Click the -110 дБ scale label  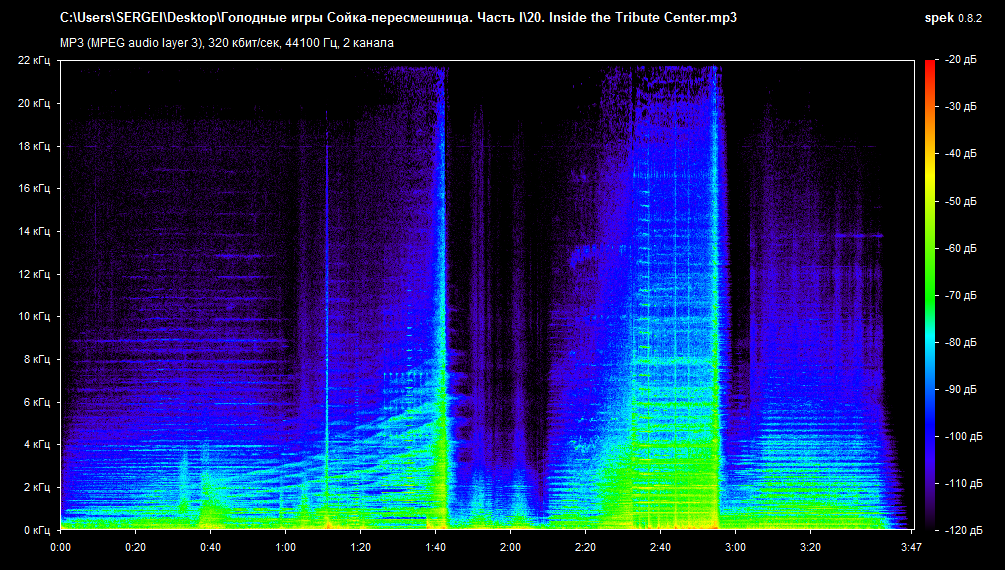pos(963,483)
